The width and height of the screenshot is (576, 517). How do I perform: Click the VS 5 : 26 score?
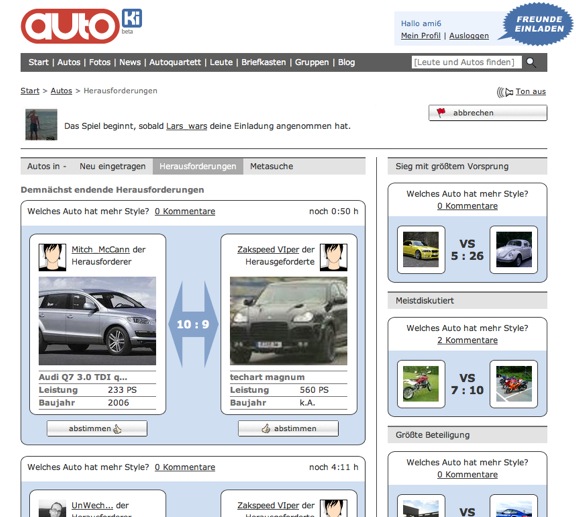click(x=467, y=250)
